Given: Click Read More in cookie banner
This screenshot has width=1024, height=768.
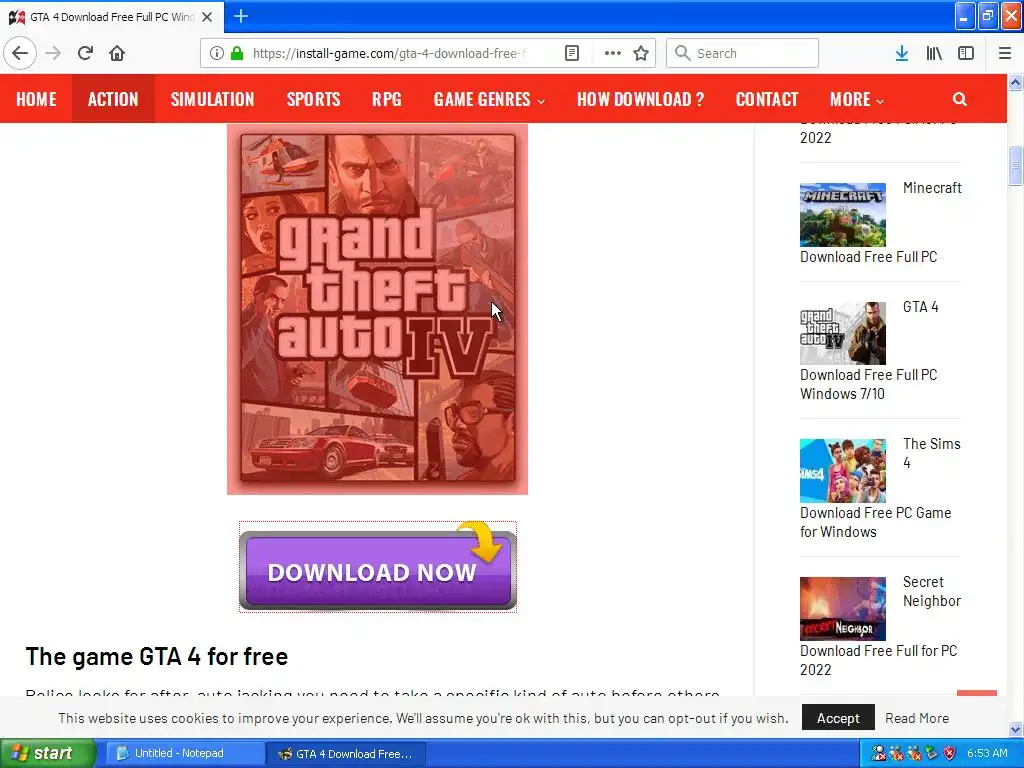Looking at the screenshot, I should coord(917,718).
